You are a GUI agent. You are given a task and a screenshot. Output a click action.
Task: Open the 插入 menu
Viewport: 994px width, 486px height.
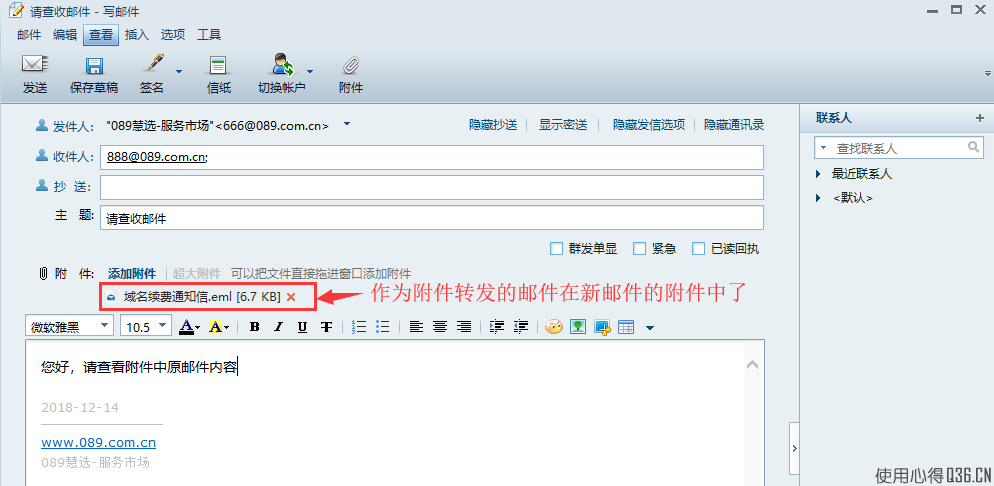coord(137,35)
